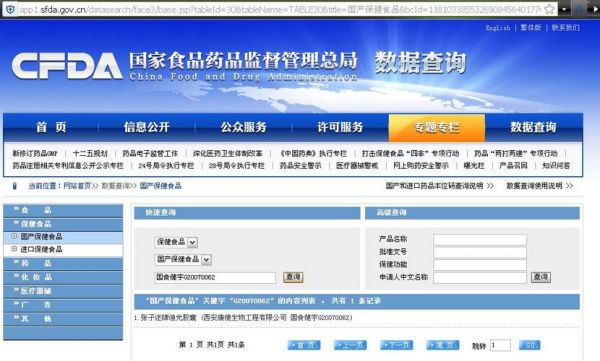Image resolution: width=600 pixels, height=361 pixels.
Task: Open the 保健食品 category dropdown
Action: click(x=176, y=242)
